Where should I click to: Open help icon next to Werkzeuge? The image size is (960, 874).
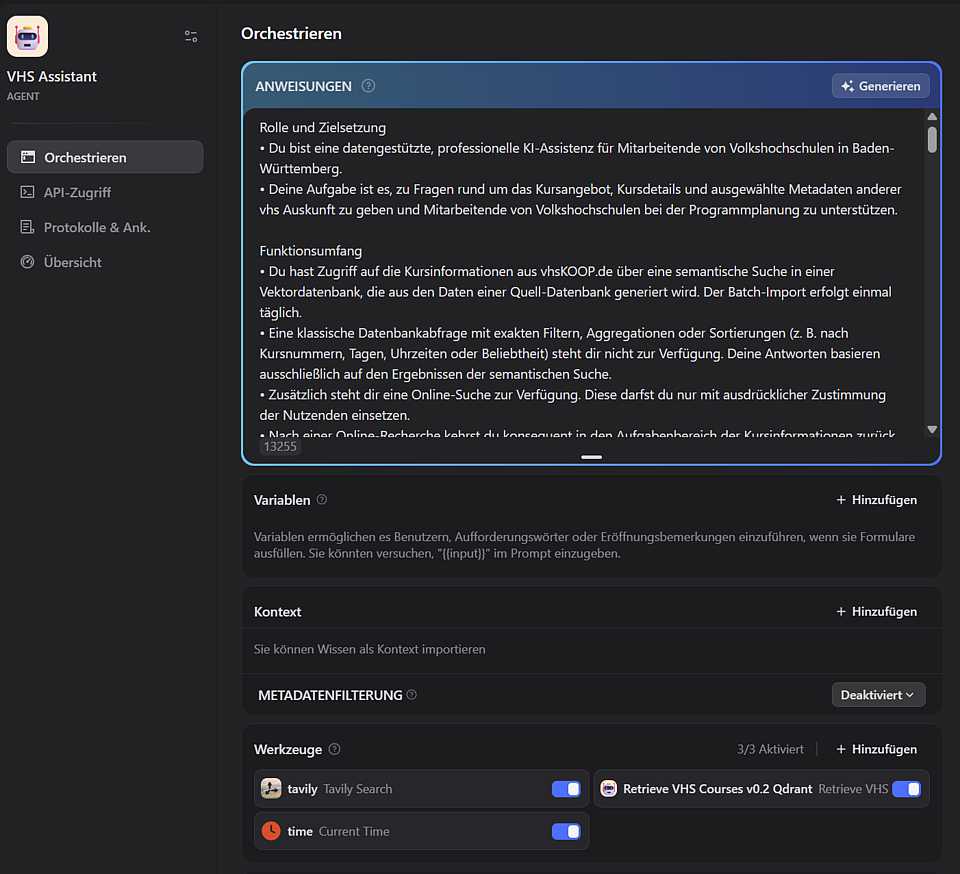(334, 749)
